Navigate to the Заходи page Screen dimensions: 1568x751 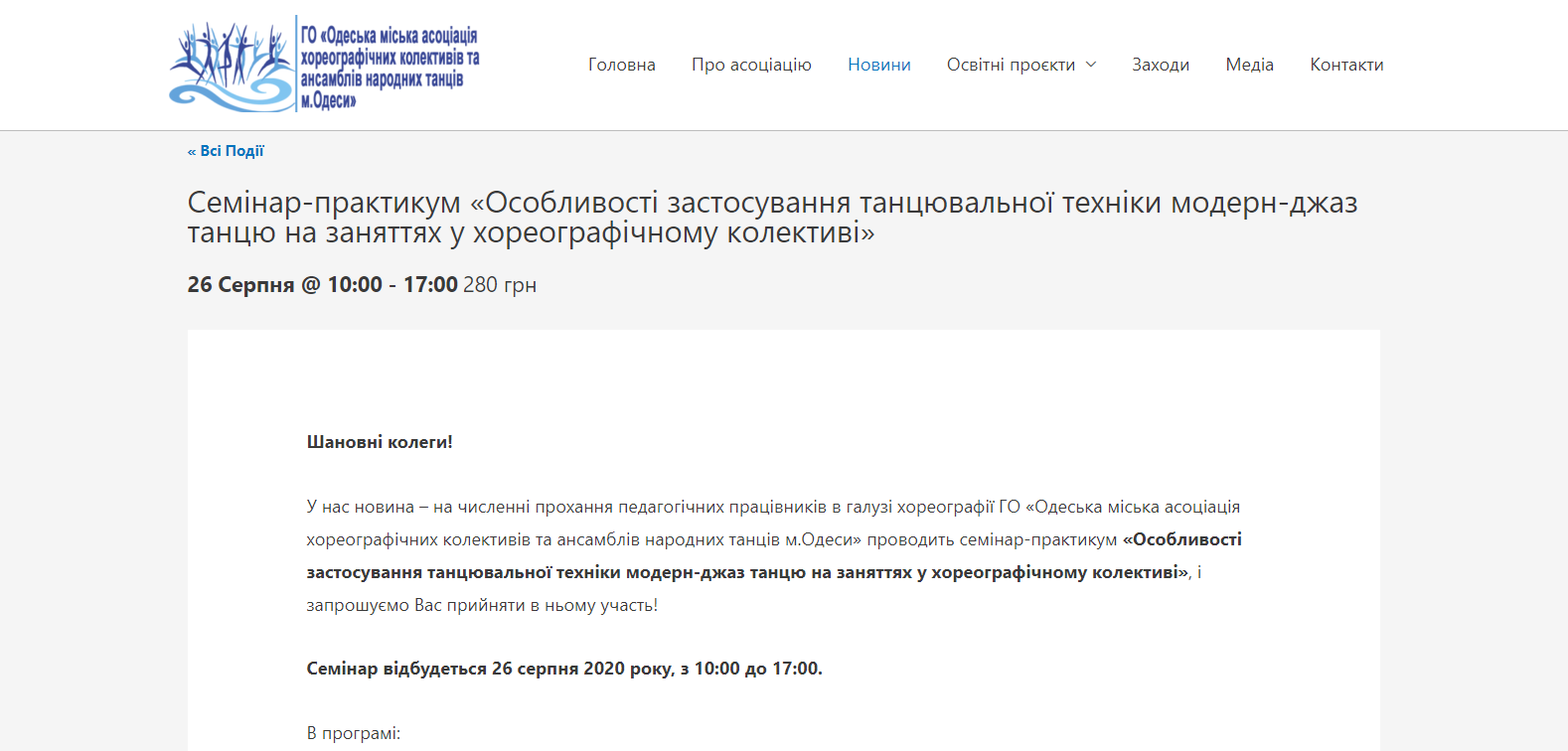coord(1161,65)
